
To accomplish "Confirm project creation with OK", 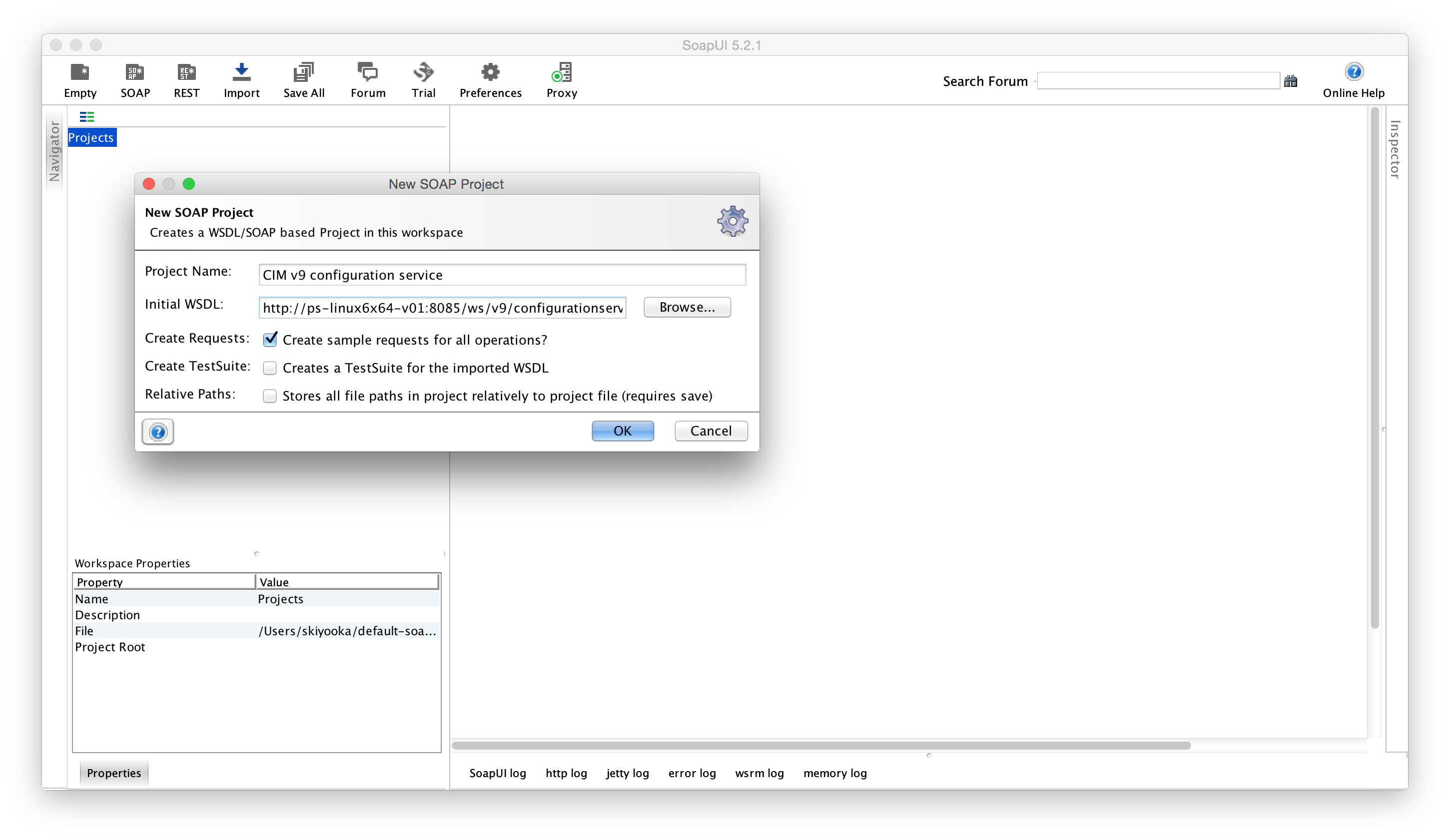I will 622,430.
